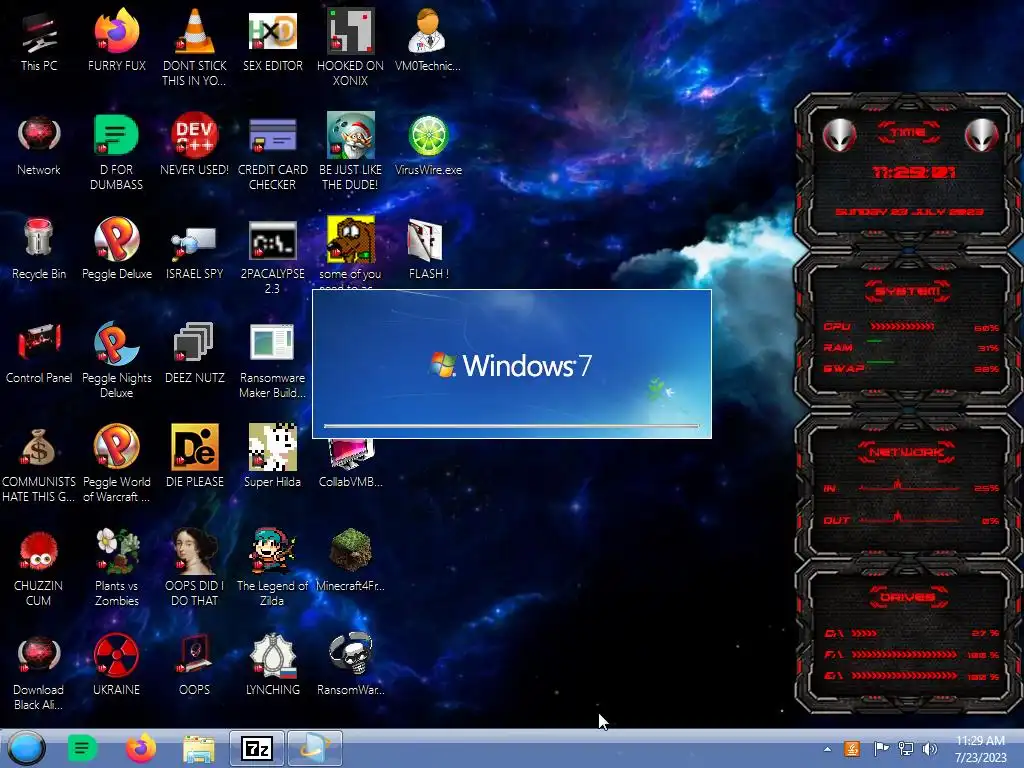This screenshot has height=768, width=1024.
Task: Click the Java update tray icon
Action: pos(852,749)
